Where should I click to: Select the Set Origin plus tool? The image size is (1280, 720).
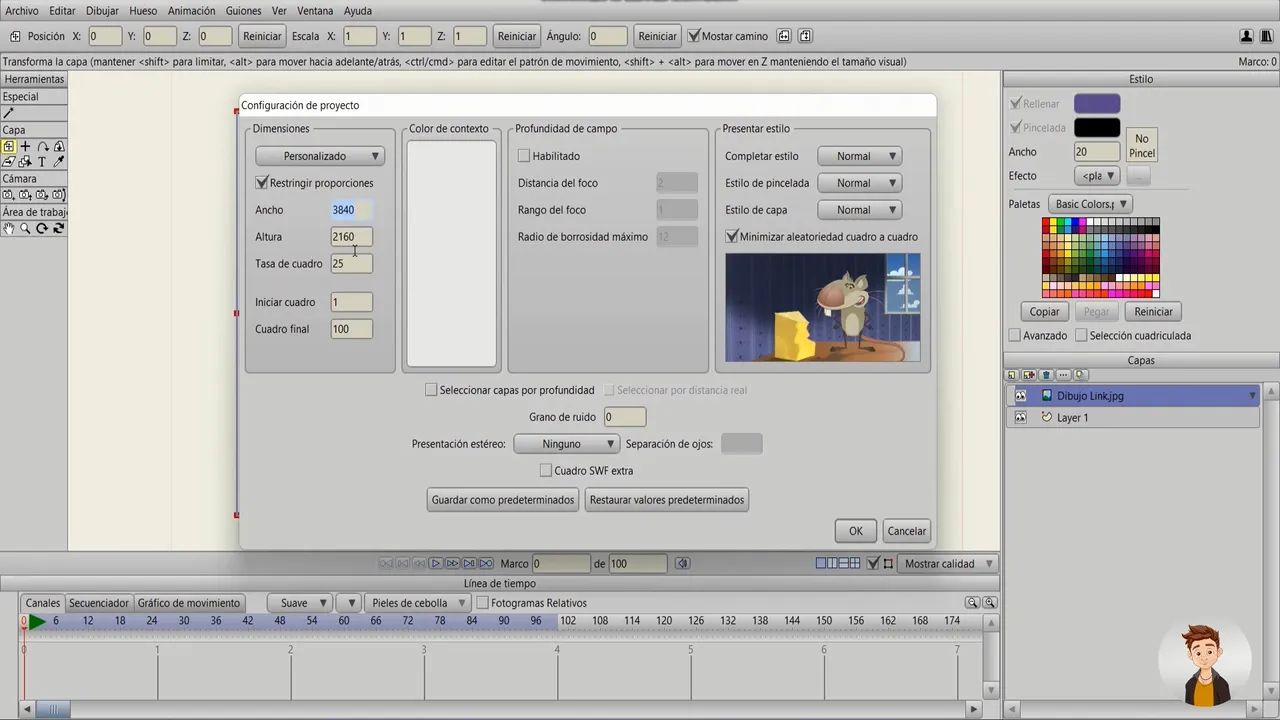click(25, 146)
